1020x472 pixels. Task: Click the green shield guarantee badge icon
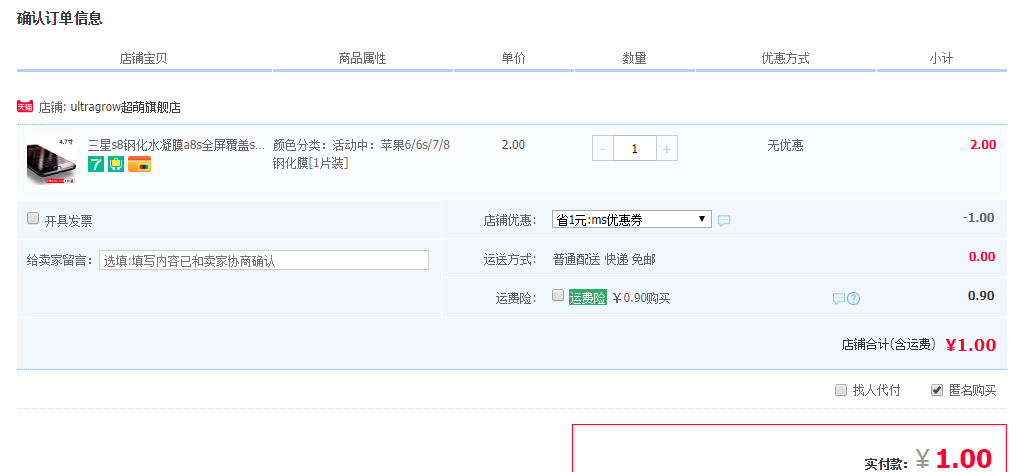coord(116,164)
